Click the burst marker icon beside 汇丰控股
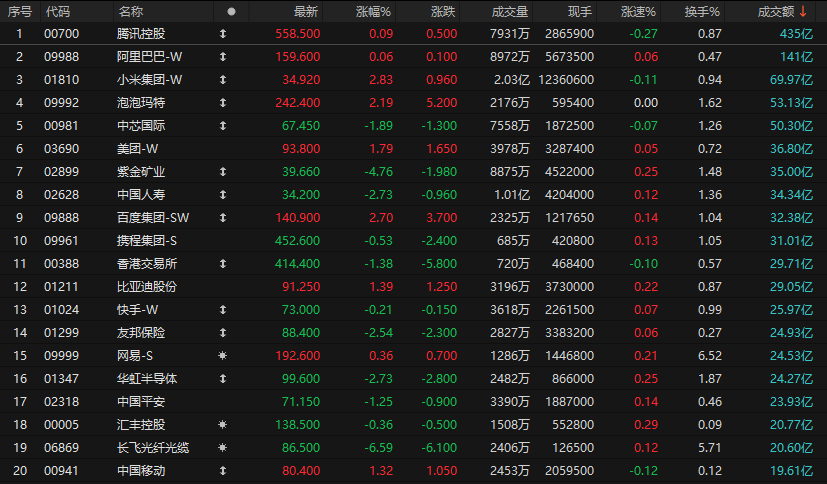The width and height of the screenshot is (827, 484). click(222, 424)
